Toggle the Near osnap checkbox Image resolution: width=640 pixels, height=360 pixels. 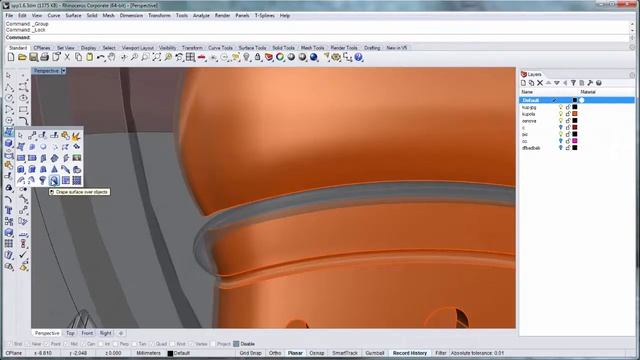pos(28,344)
